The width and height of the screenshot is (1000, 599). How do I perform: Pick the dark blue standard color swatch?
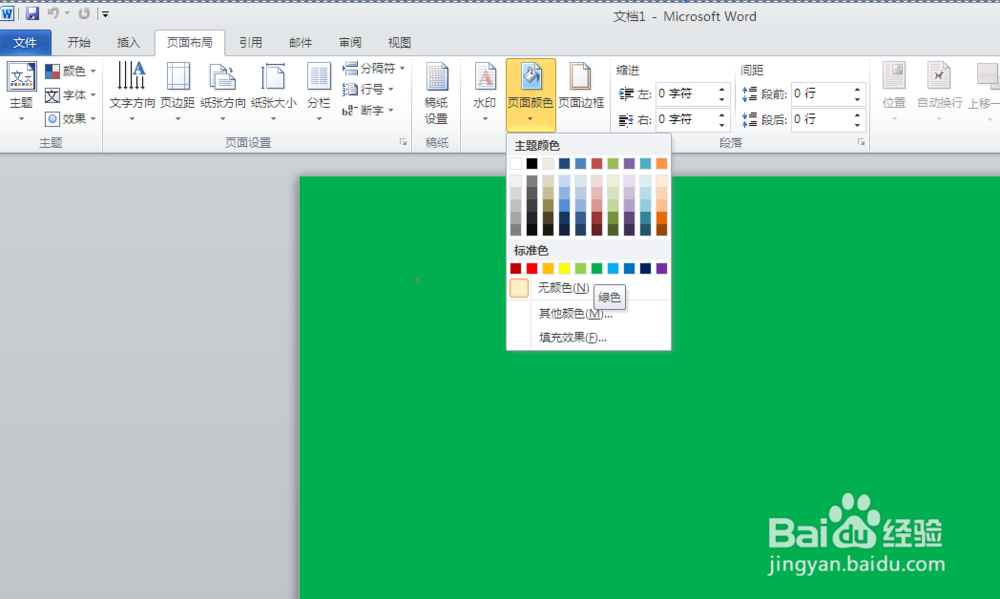[645, 269]
